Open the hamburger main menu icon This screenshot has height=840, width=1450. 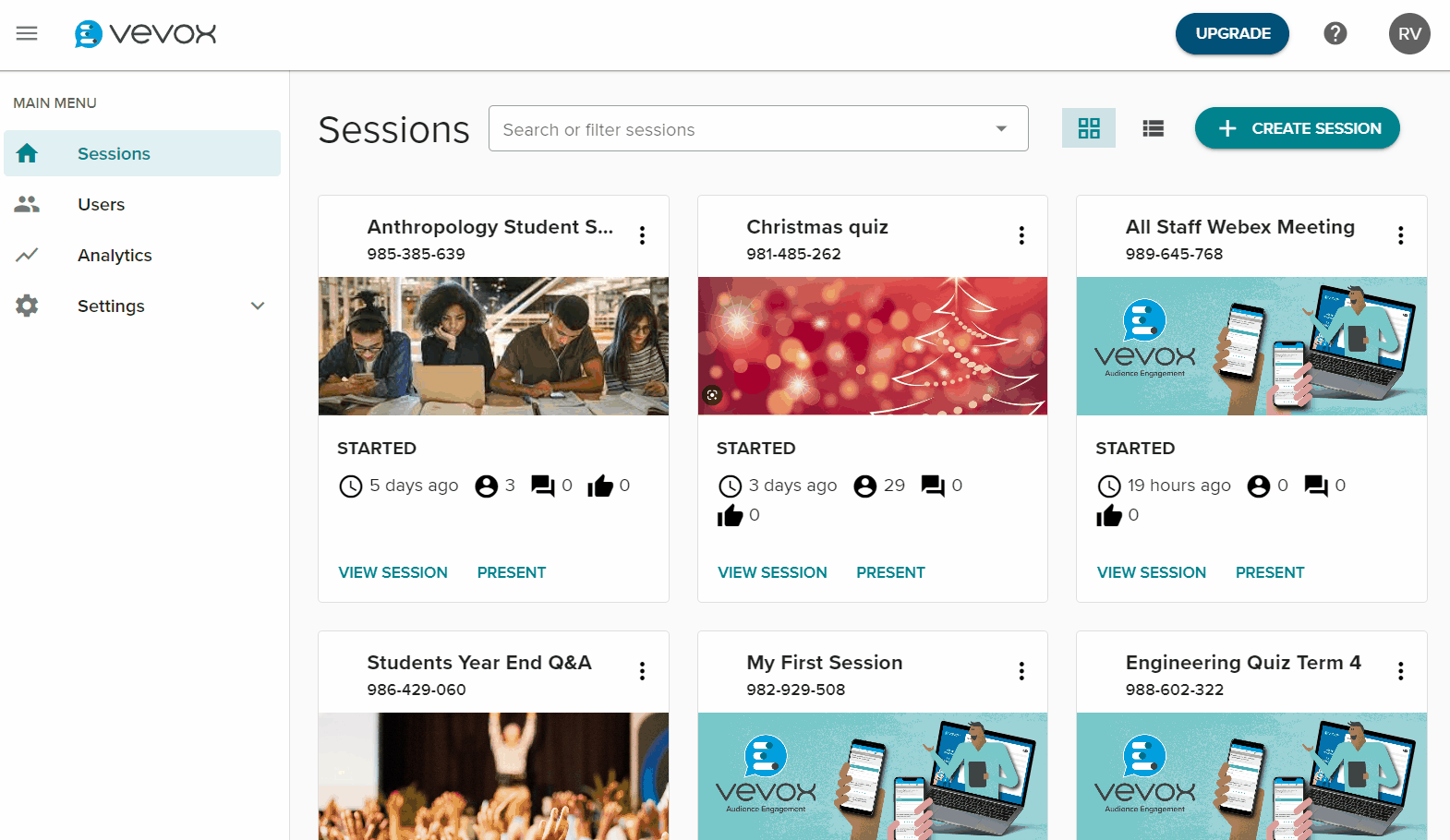27,34
